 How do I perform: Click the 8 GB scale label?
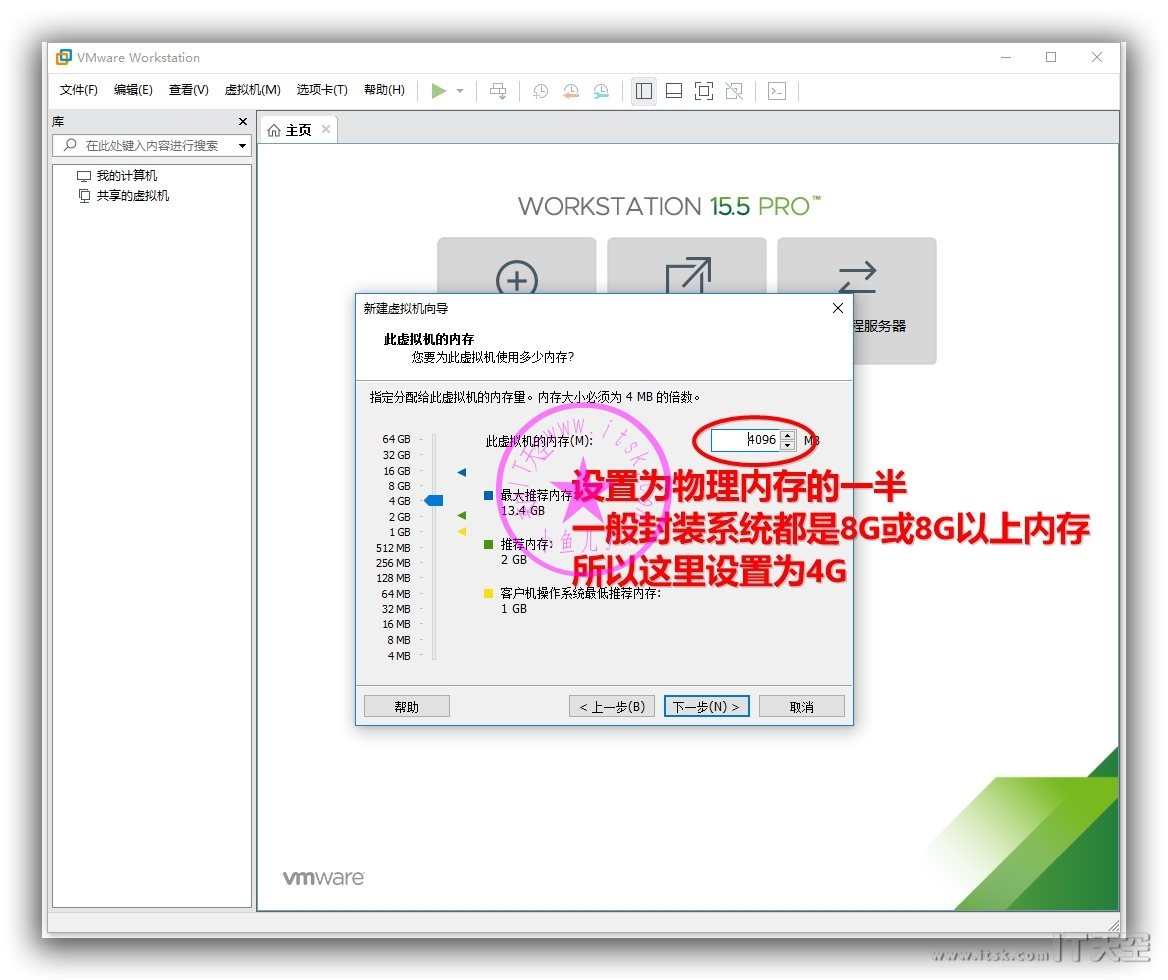tap(399, 486)
